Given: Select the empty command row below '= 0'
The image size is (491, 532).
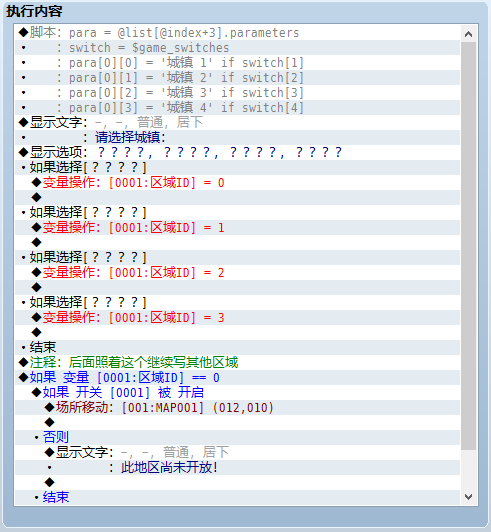Looking at the screenshot, I should coord(238,197).
